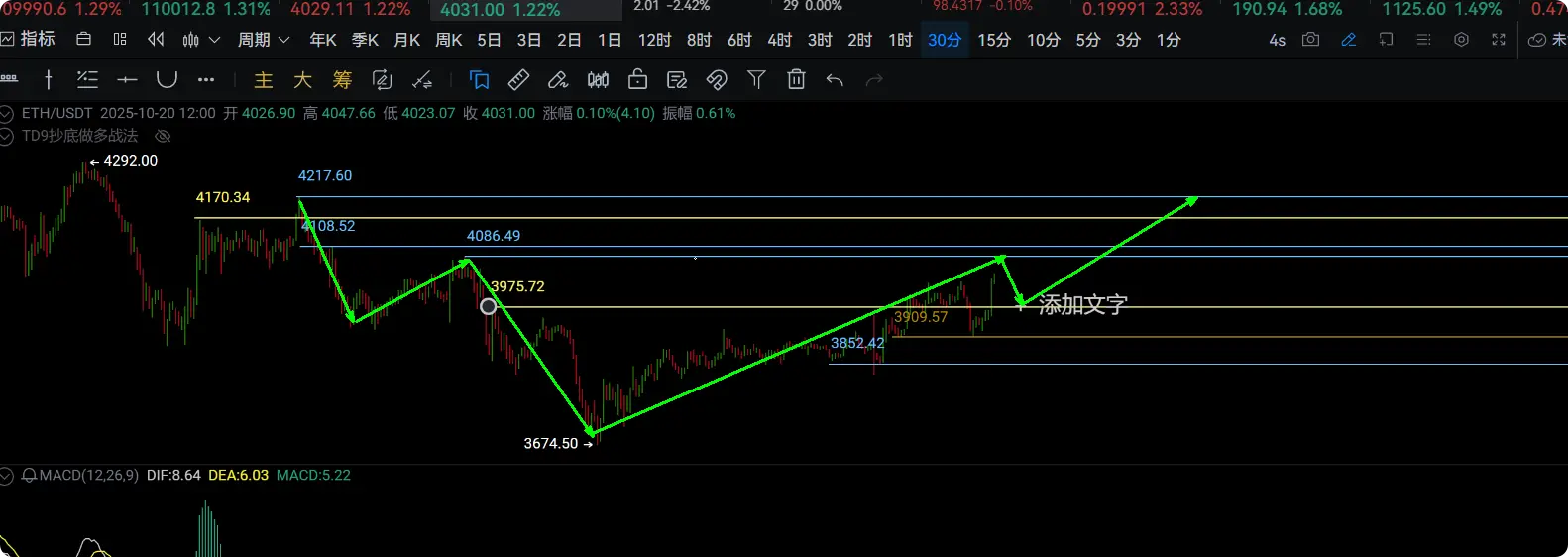Toggle the blue layered-squares copy tool
The width and height of the screenshot is (1568, 557).
point(480,80)
